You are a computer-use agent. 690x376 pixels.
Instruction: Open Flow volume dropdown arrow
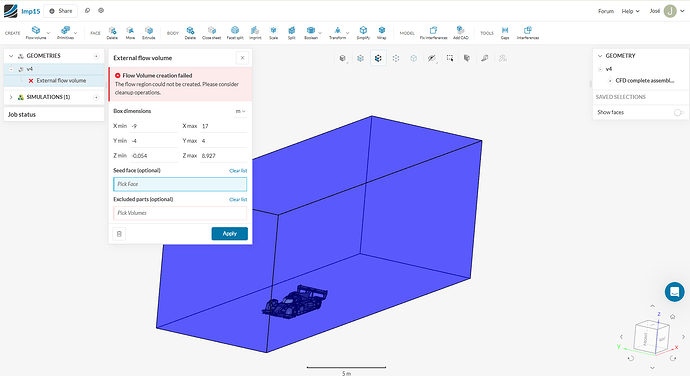[48, 33]
